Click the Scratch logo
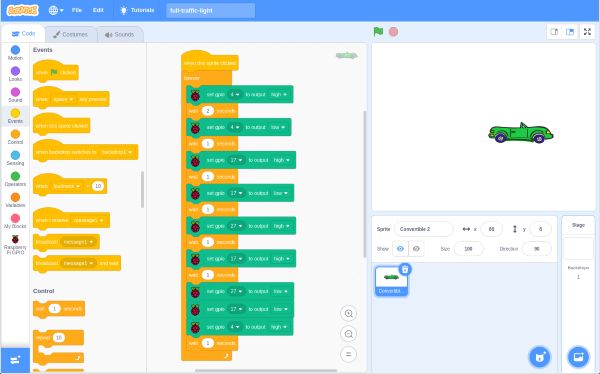 click(22, 10)
